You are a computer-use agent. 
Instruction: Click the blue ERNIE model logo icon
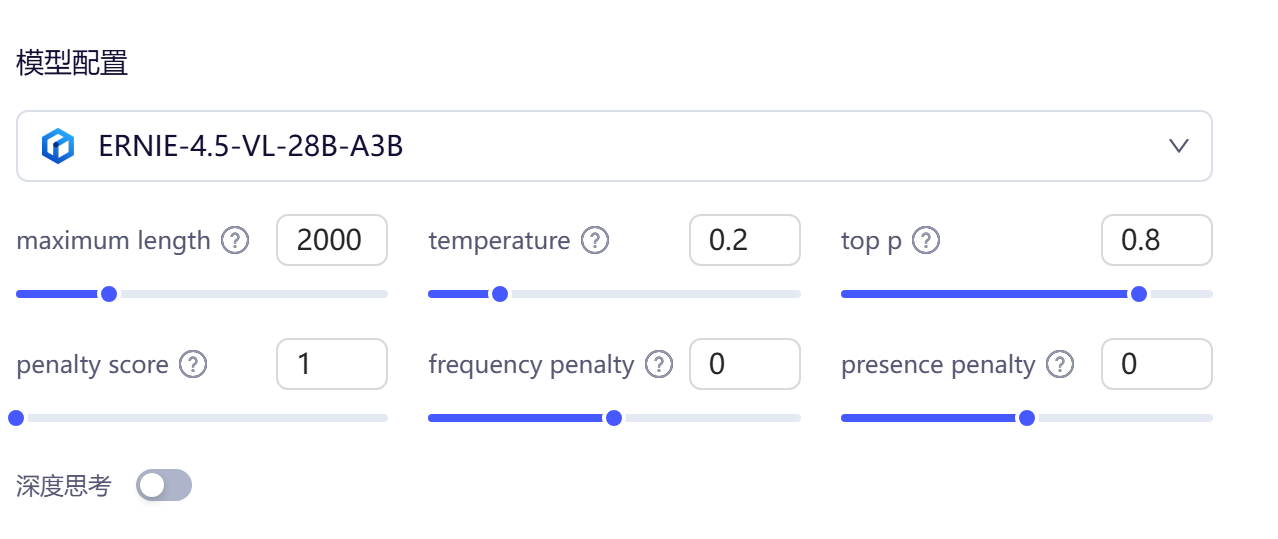click(58, 146)
